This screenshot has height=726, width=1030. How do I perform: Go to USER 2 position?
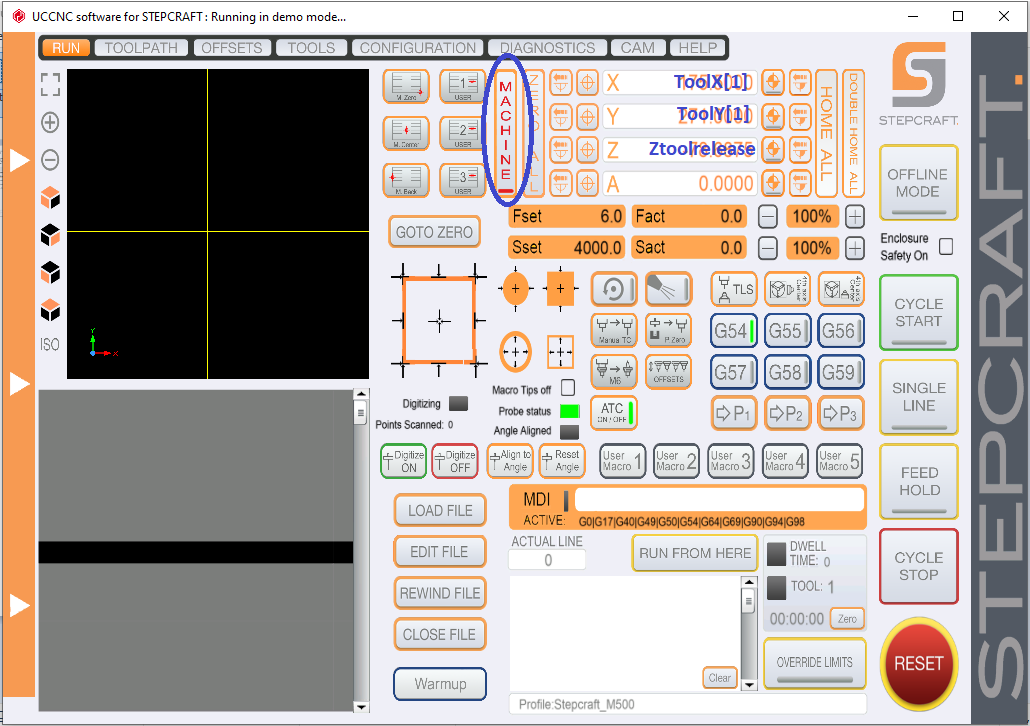(462, 133)
